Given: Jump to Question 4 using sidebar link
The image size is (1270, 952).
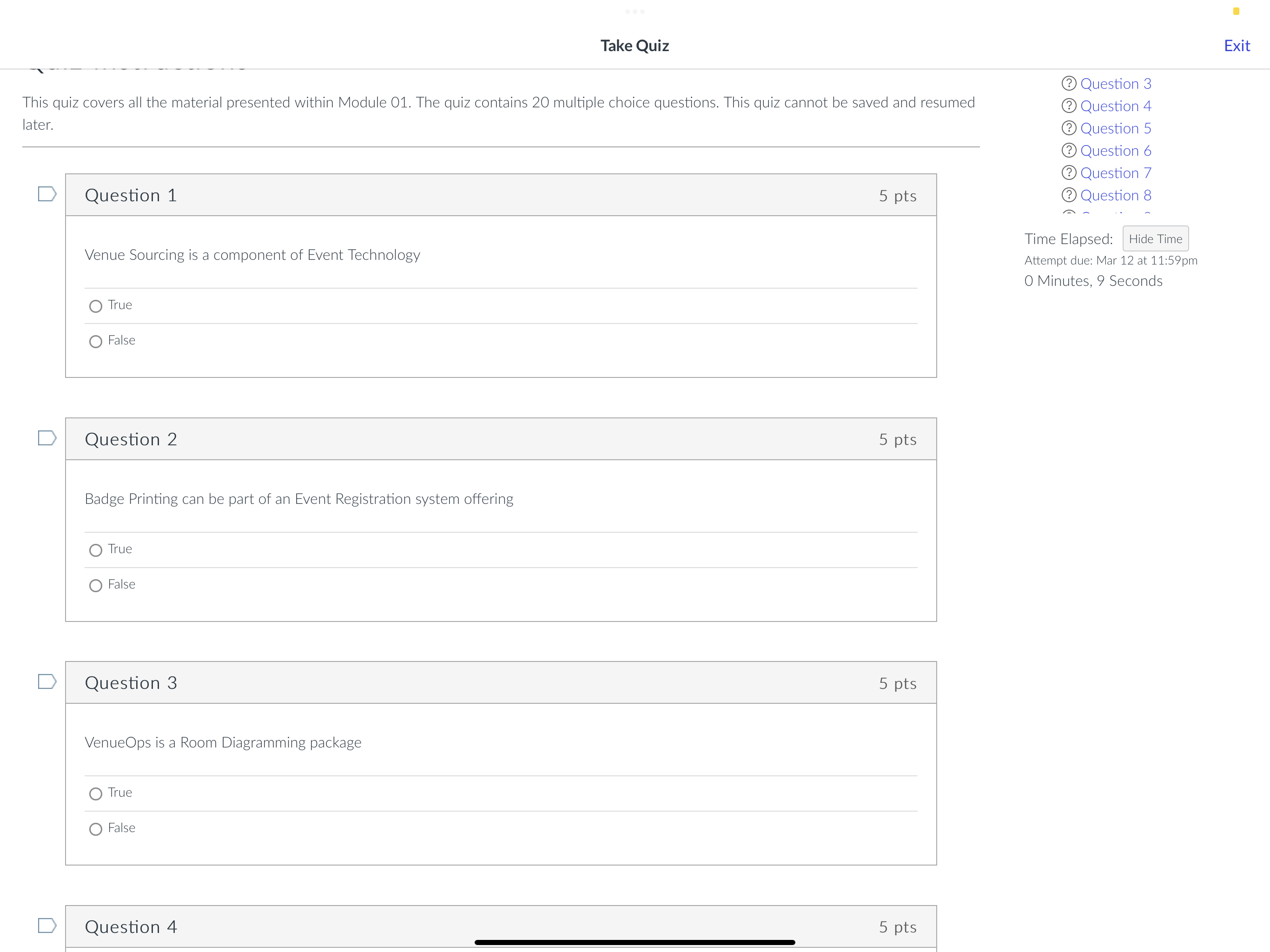Looking at the screenshot, I should coord(1114,106).
